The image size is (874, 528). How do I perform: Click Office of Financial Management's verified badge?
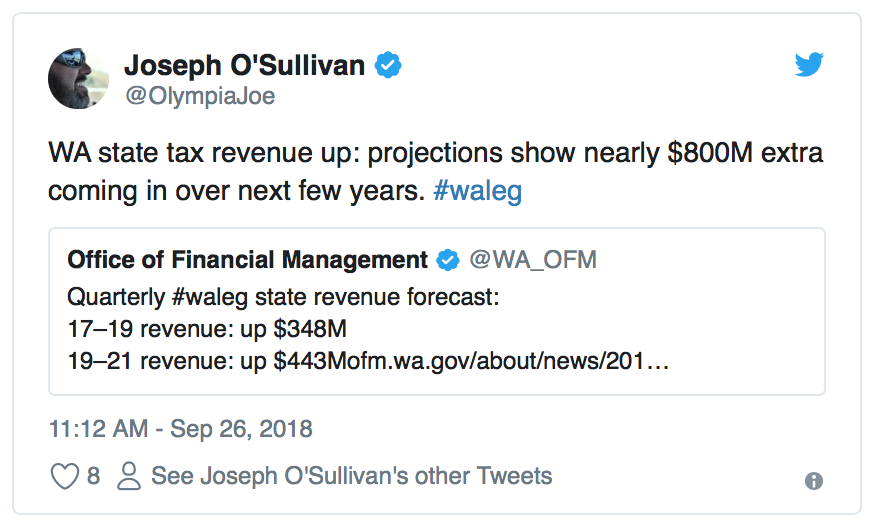click(448, 260)
